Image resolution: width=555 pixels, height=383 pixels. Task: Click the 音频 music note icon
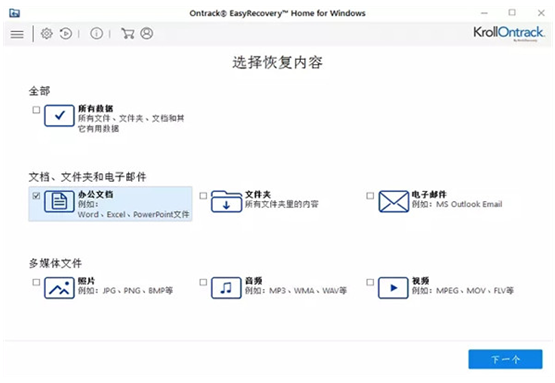click(x=226, y=288)
